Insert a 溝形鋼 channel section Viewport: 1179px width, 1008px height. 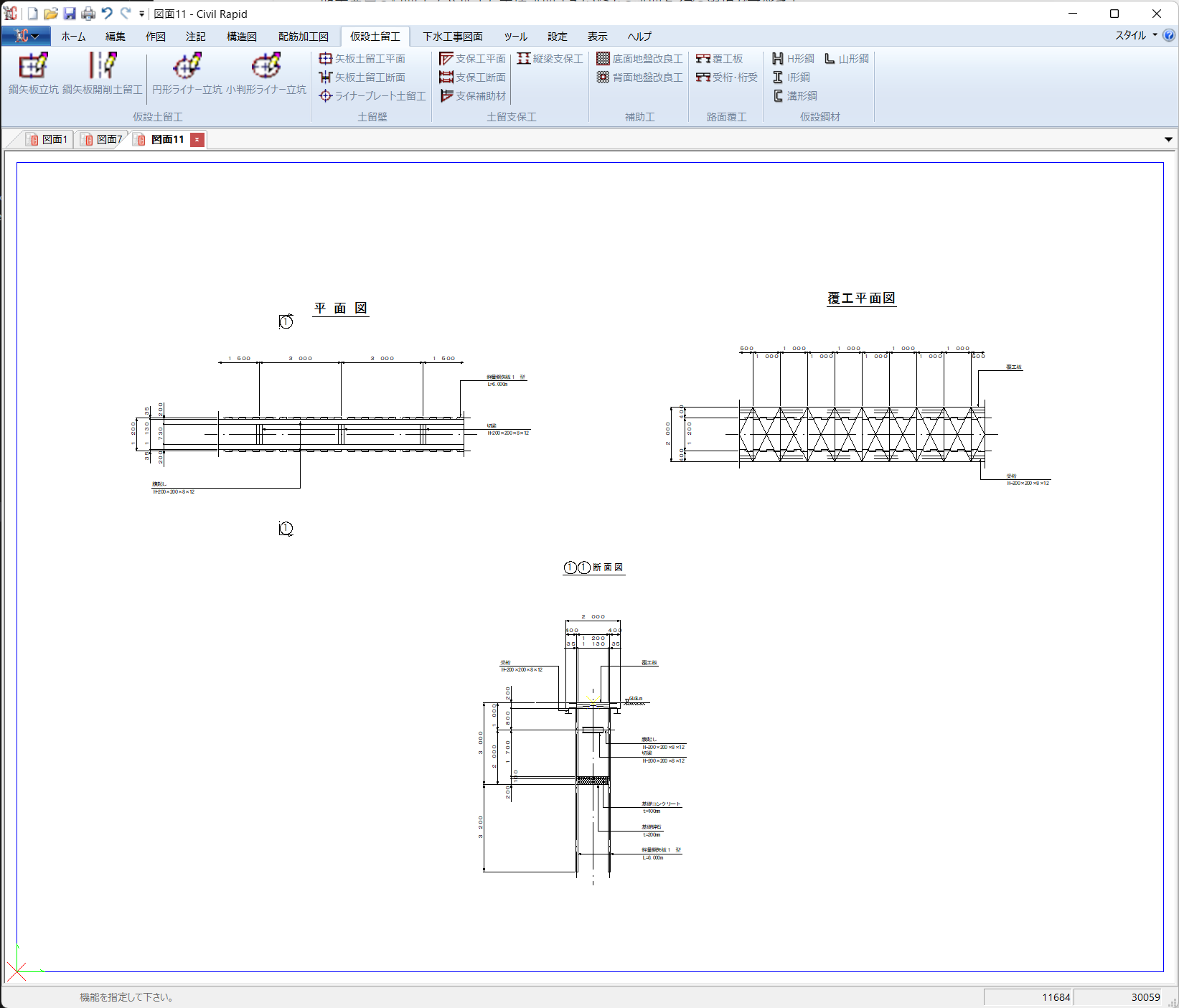click(x=795, y=96)
